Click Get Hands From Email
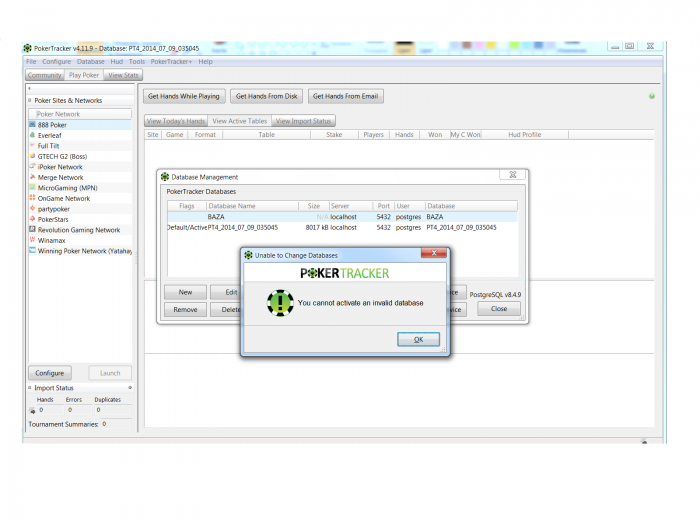 tap(346, 96)
